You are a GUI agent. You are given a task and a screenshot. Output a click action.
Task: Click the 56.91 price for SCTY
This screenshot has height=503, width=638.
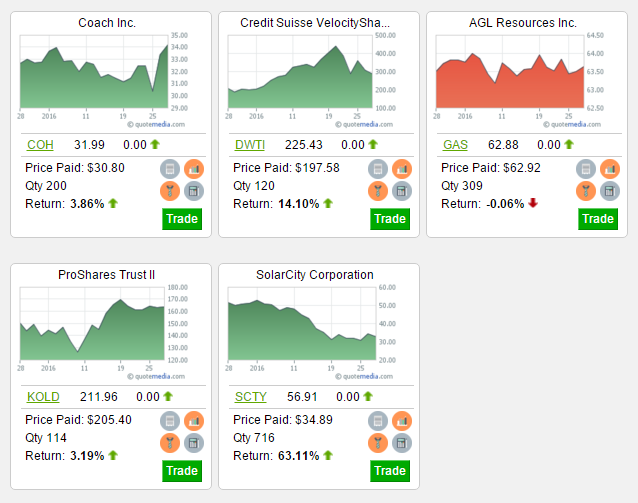[302, 397]
